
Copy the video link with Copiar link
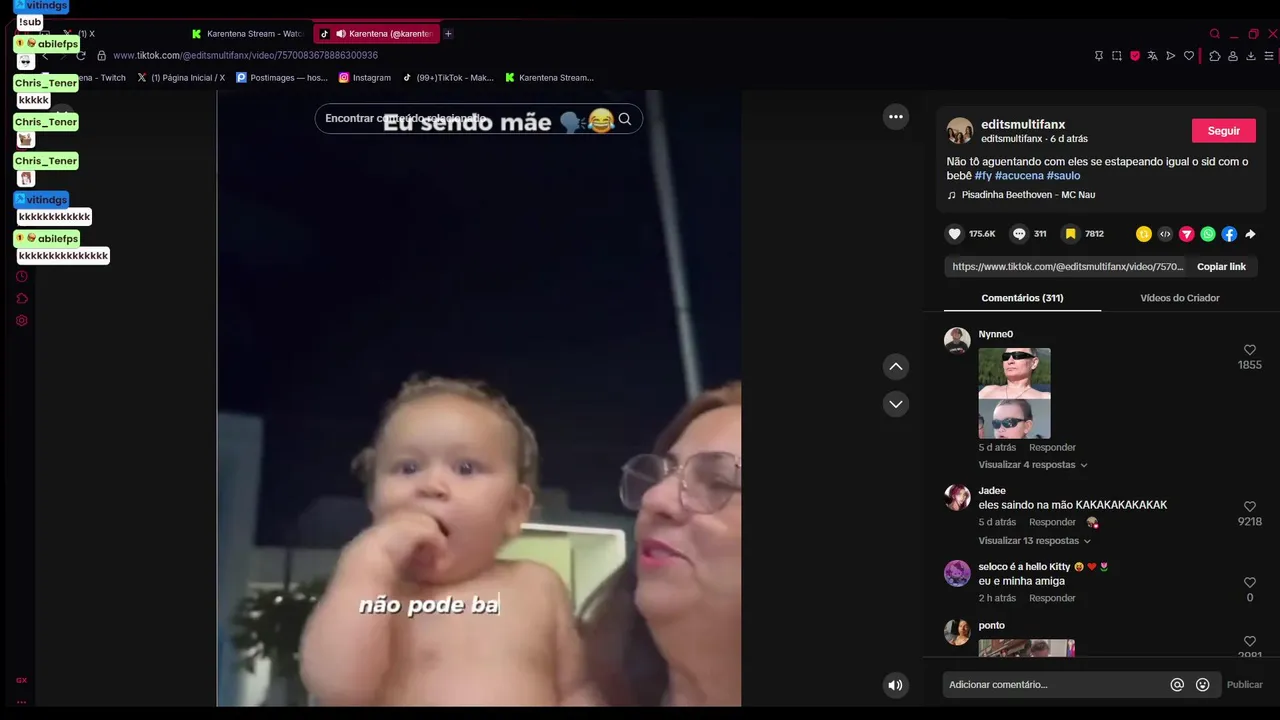click(1221, 267)
